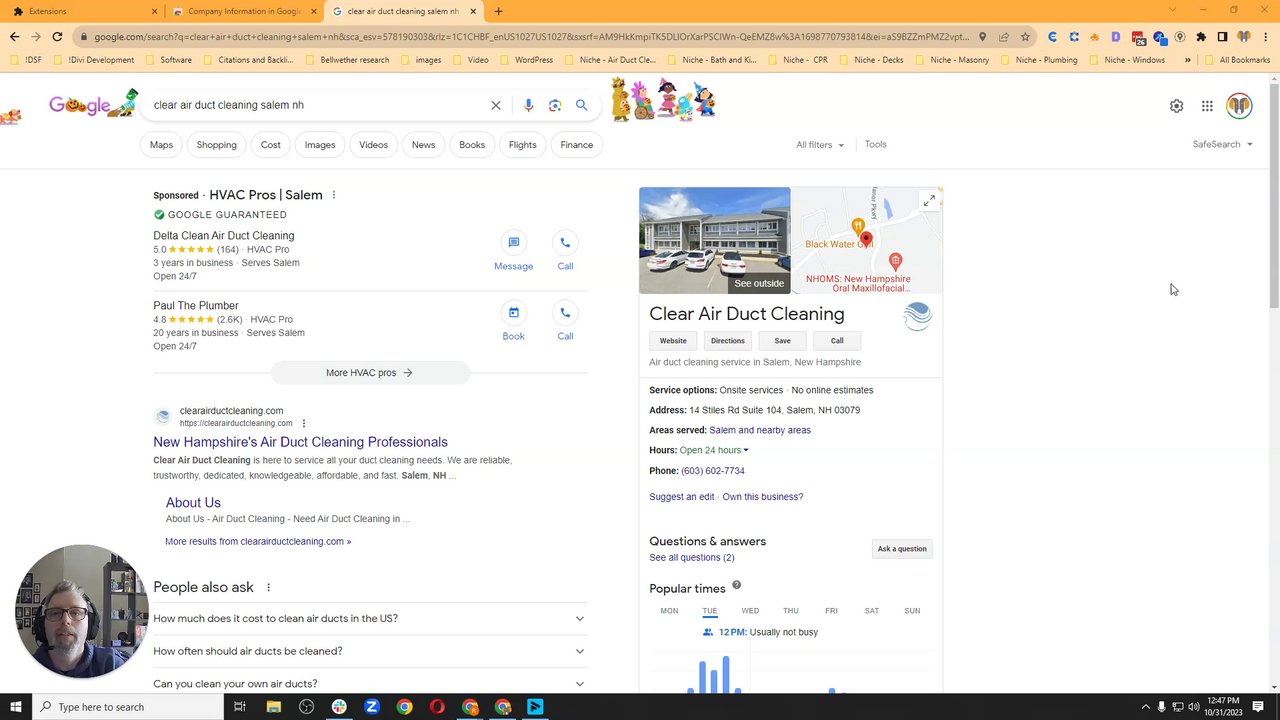Viewport: 1280px width, 720px height.
Task: Start voice search via microphone icon
Action: (x=528, y=105)
